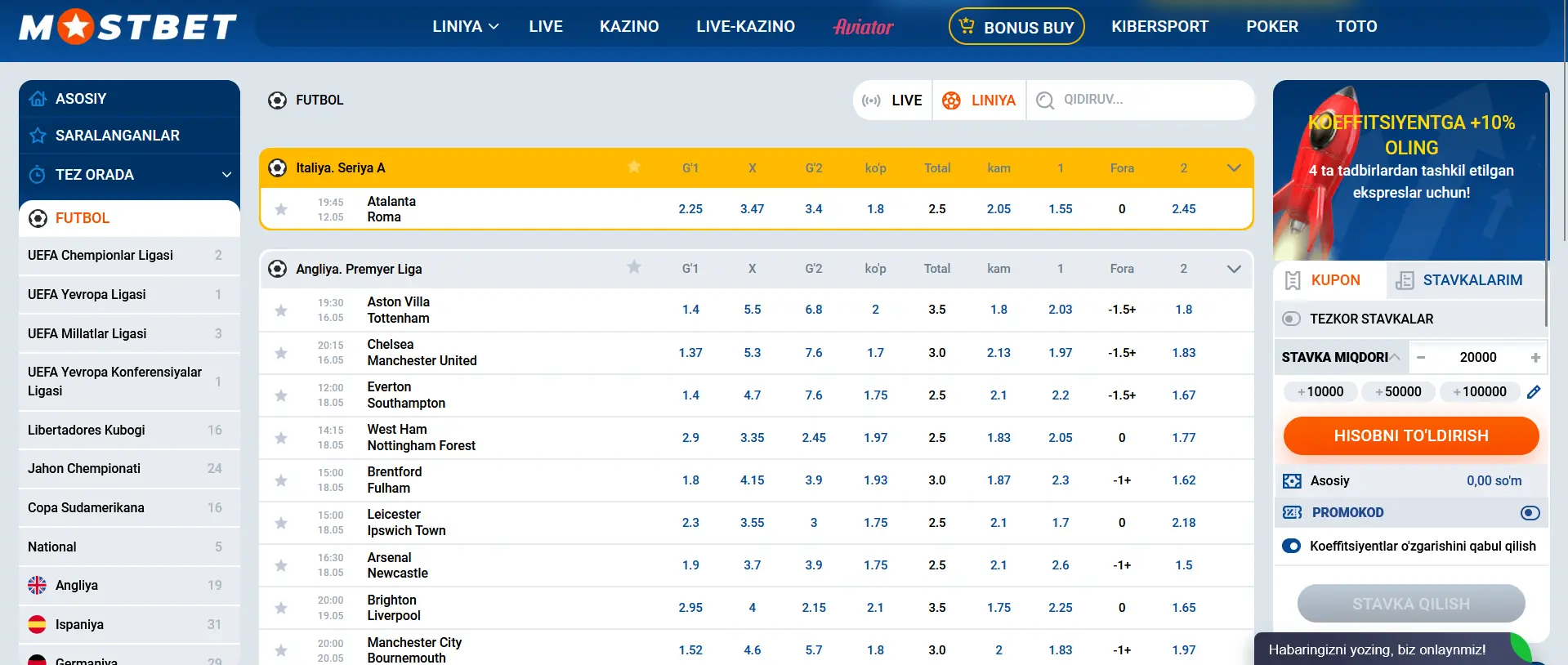Click the Ispaniya flag icon

(38, 624)
